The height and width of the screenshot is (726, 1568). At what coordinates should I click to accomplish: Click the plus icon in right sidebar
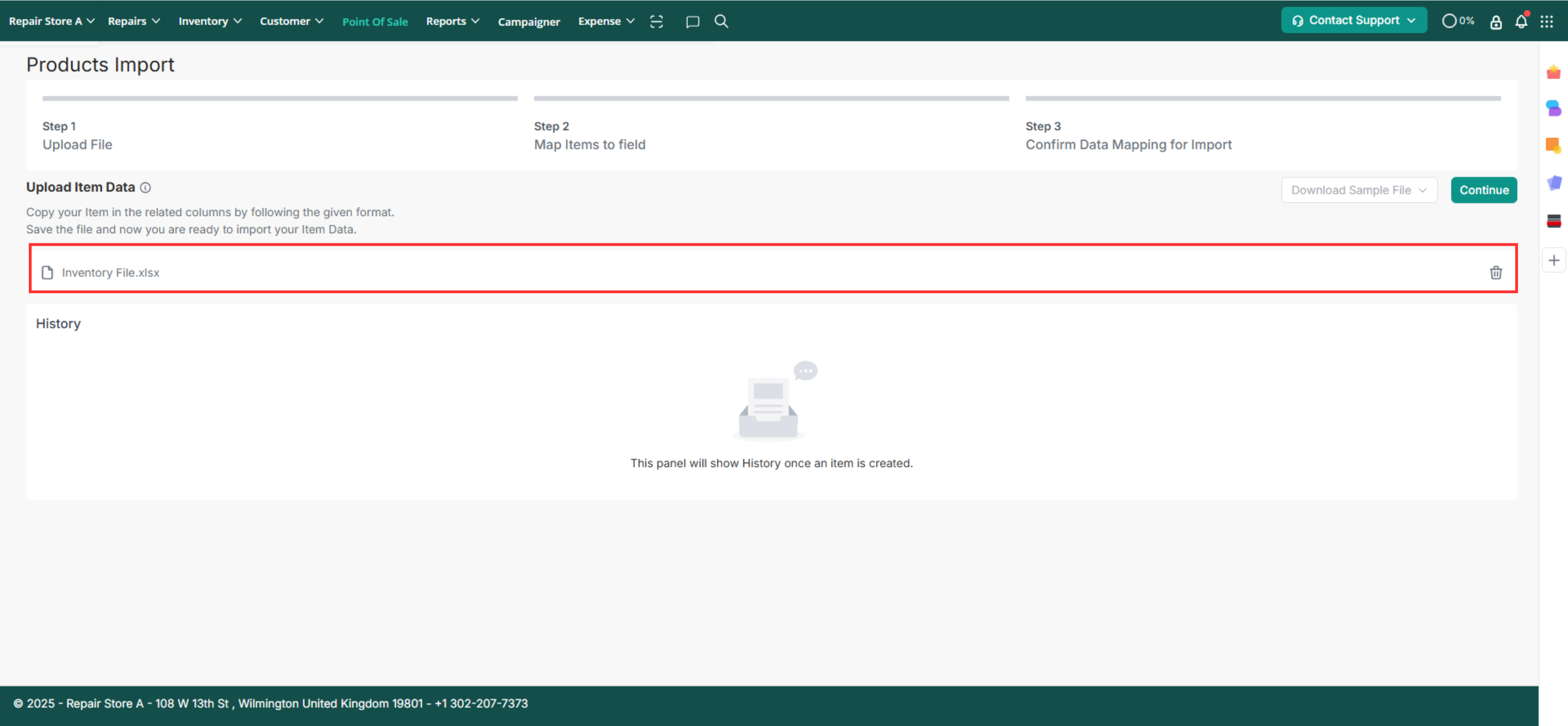click(x=1554, y=261)
